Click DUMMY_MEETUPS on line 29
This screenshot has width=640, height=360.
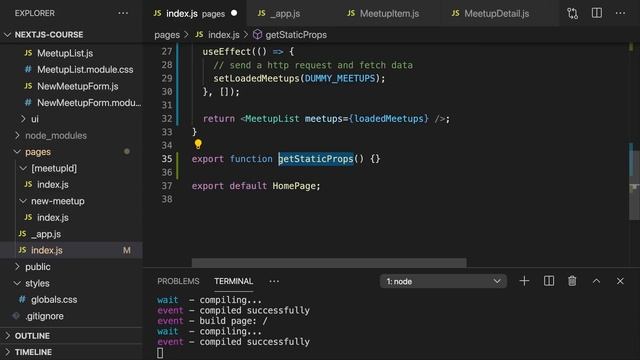(340, 78)
